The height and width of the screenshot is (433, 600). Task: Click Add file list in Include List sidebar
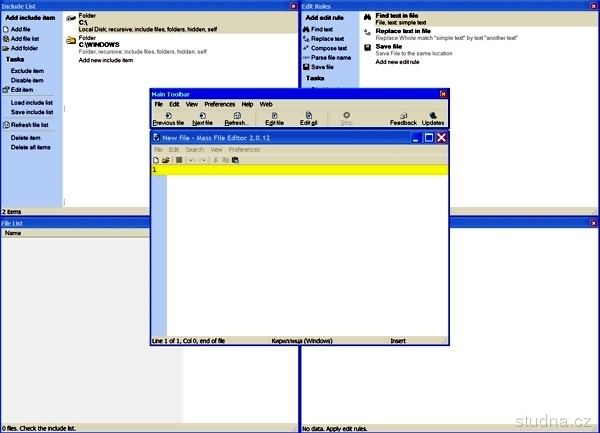point(21,39)
